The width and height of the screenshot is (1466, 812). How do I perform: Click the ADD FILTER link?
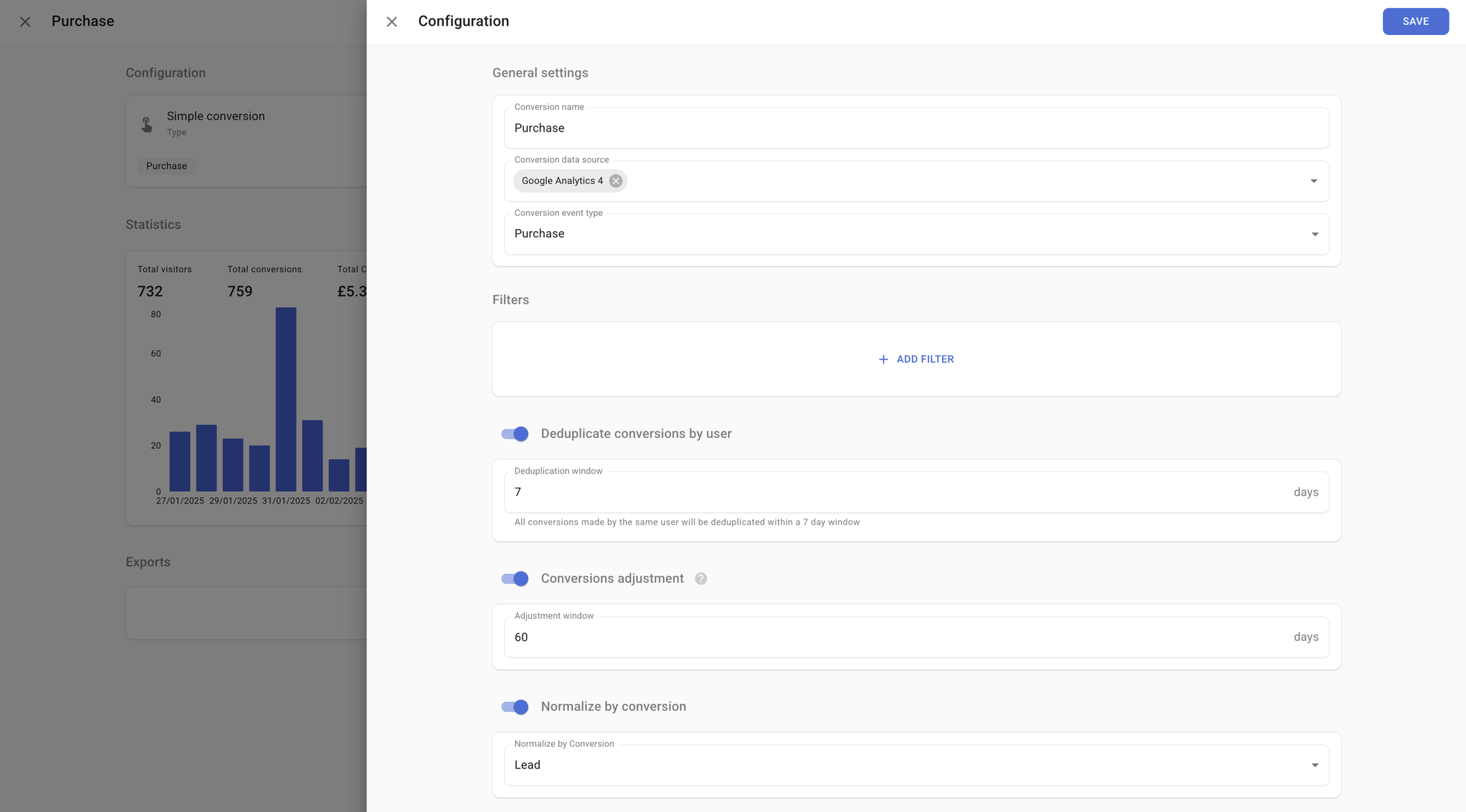tap(925, 359)
